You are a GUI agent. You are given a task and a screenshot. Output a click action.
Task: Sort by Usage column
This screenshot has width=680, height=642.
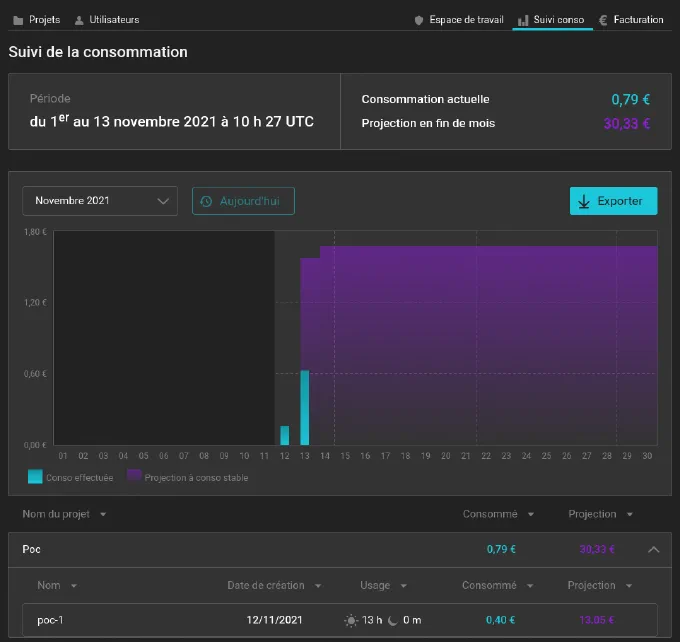pyautogui.click(x=383, y=586)
